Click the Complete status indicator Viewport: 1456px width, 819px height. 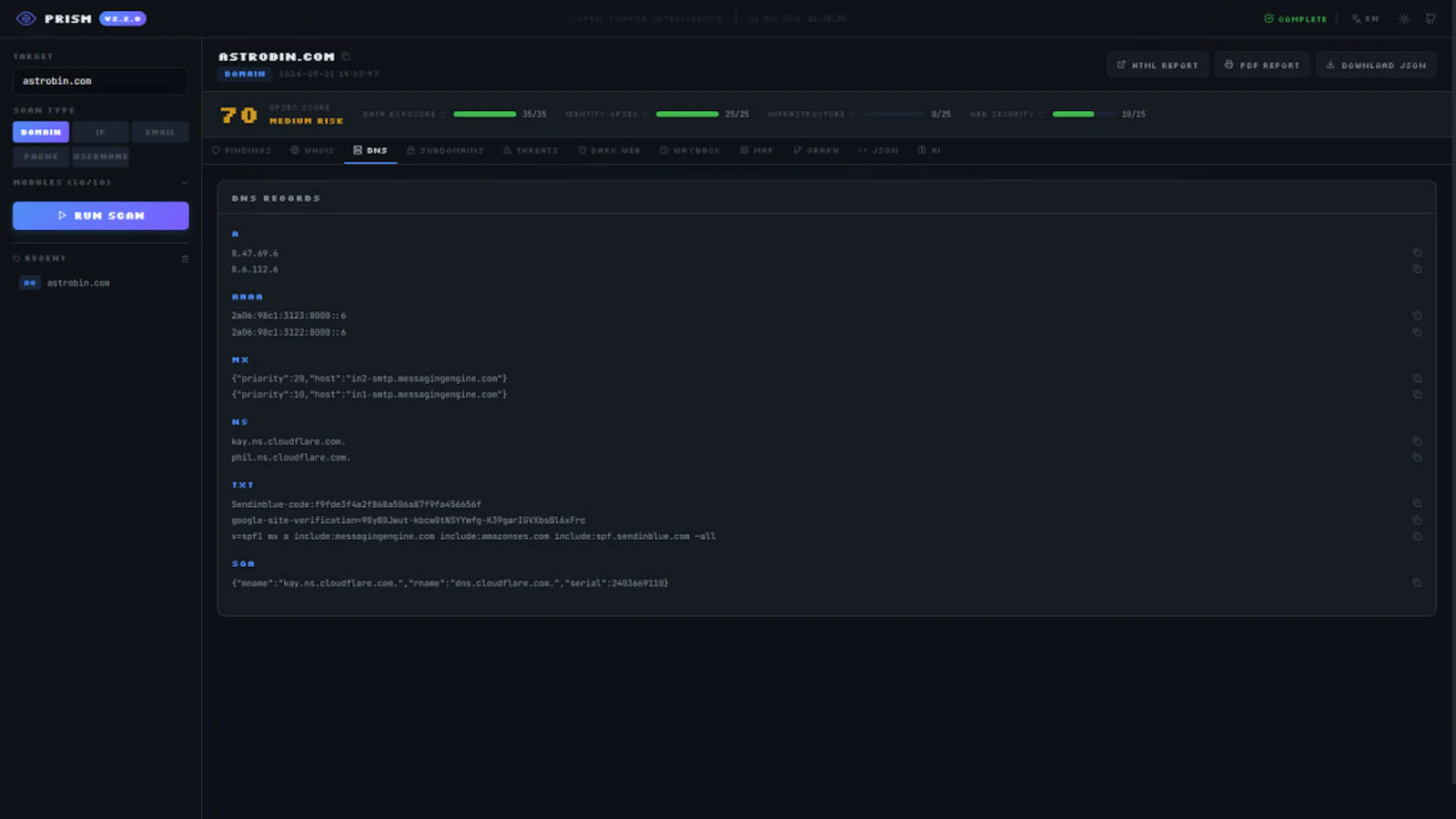tap(1295, 18)
